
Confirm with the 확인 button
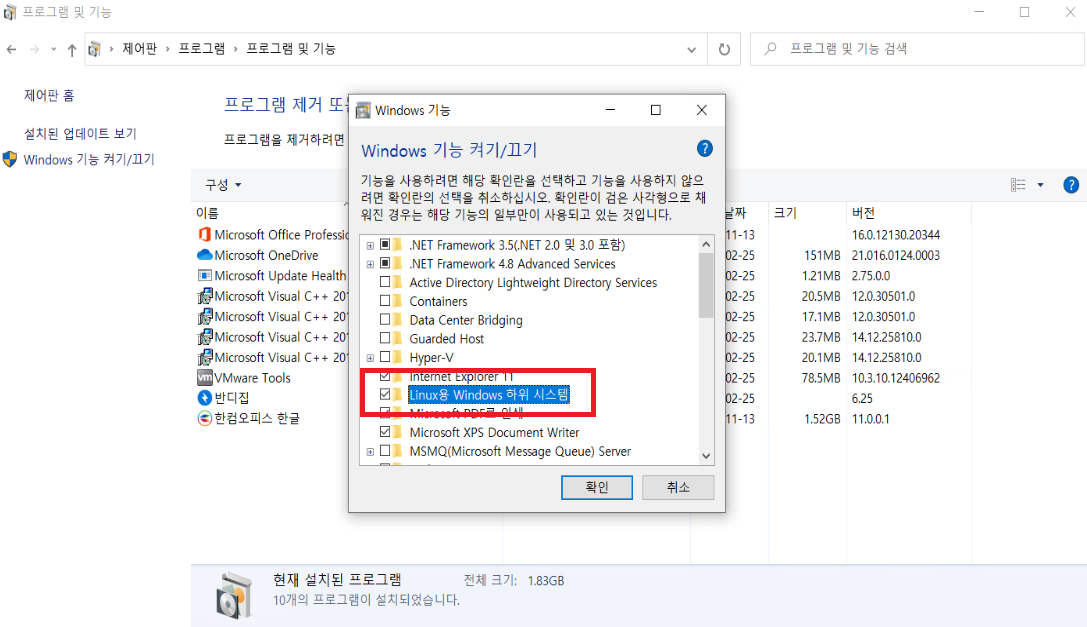[596, 487]
